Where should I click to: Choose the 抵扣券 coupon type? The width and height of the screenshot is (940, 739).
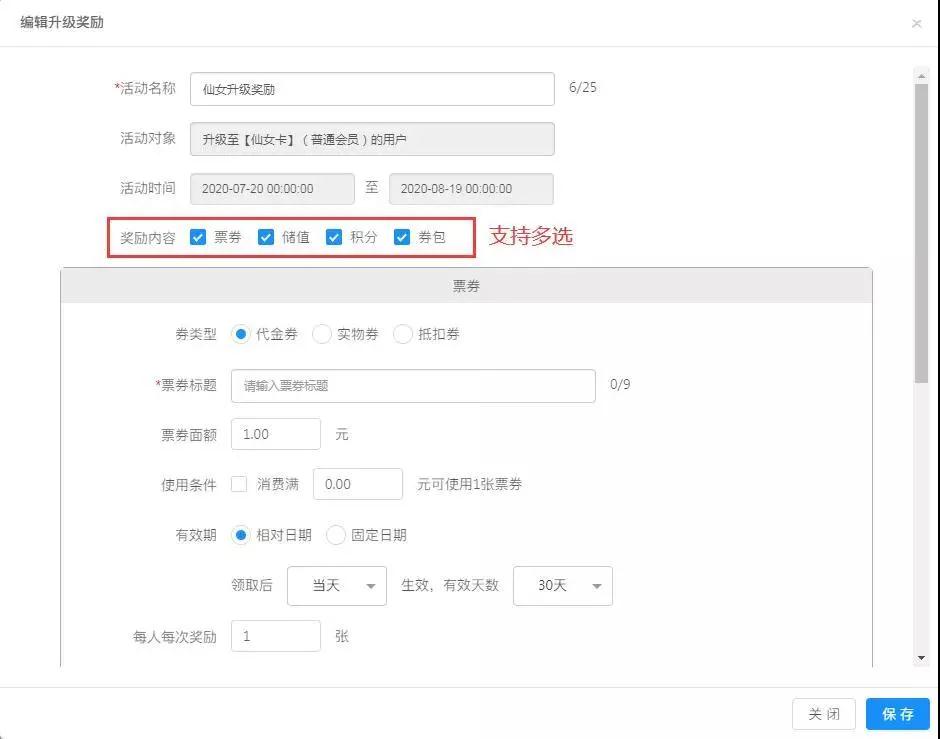[403, 335]
